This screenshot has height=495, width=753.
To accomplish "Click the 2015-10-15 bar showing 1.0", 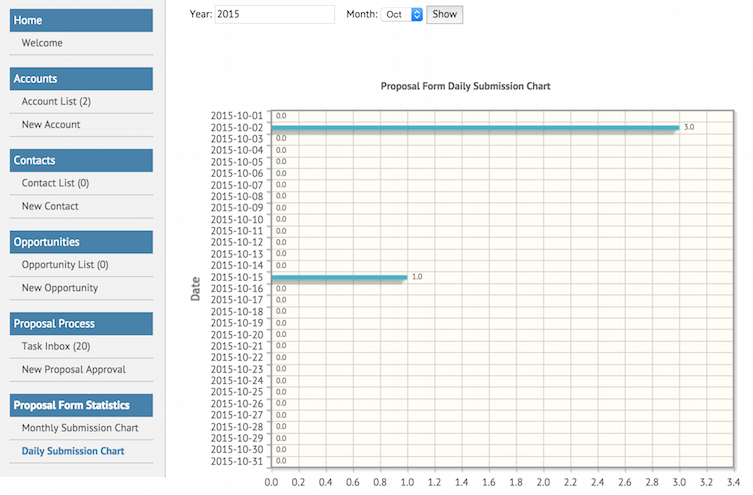I will [x=339, y=278].
